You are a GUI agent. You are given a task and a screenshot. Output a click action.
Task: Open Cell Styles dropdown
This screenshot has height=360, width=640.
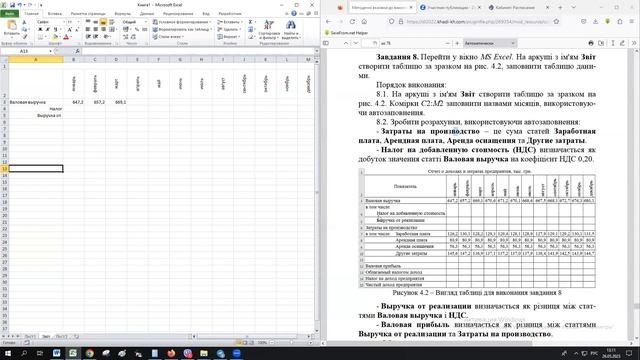pyautogui.click(x=168, y=37)
